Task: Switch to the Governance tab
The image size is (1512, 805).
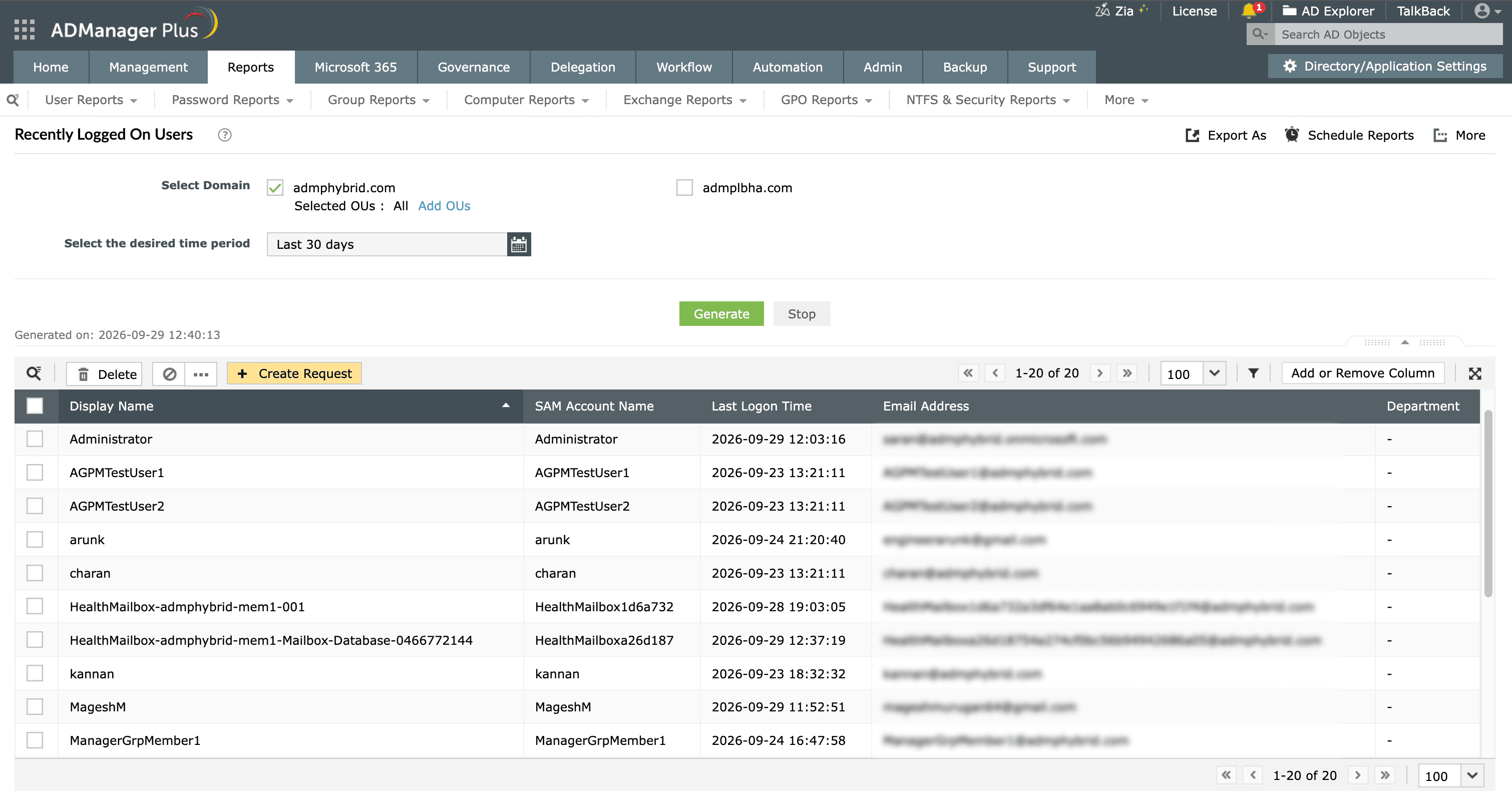Action: [474, 67]
